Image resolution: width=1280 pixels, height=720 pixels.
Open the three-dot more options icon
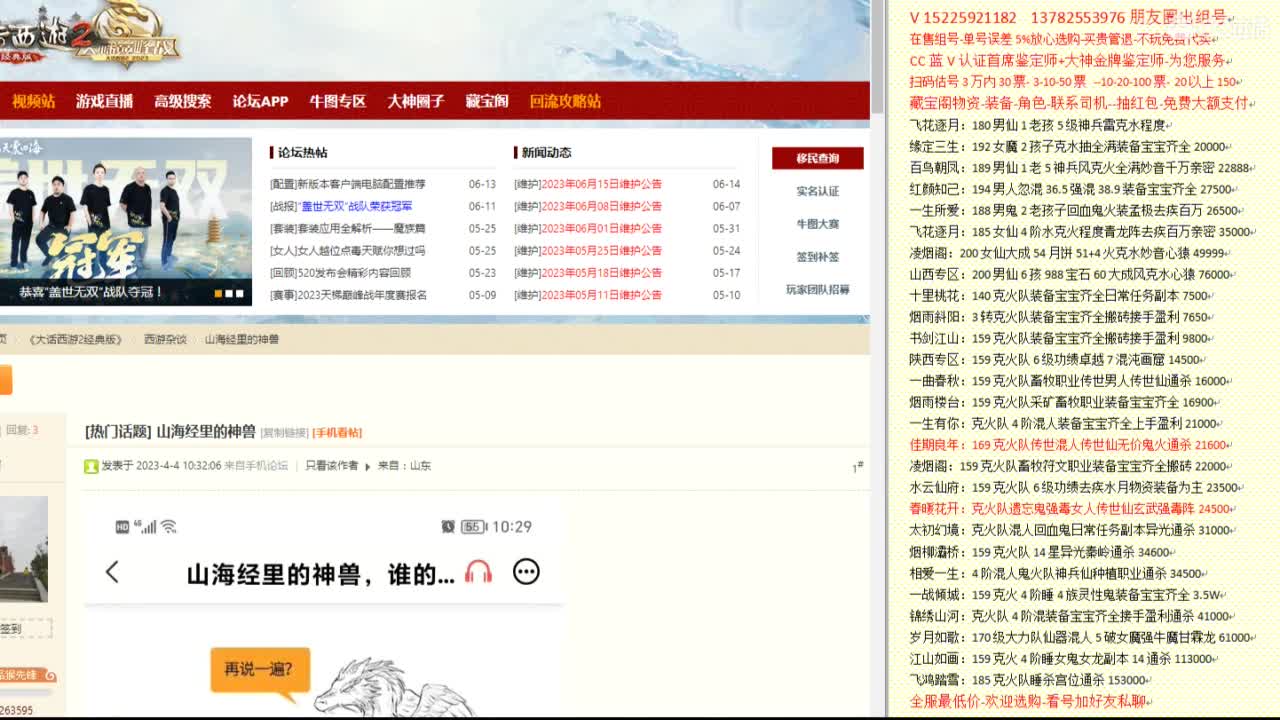point(525,571)
